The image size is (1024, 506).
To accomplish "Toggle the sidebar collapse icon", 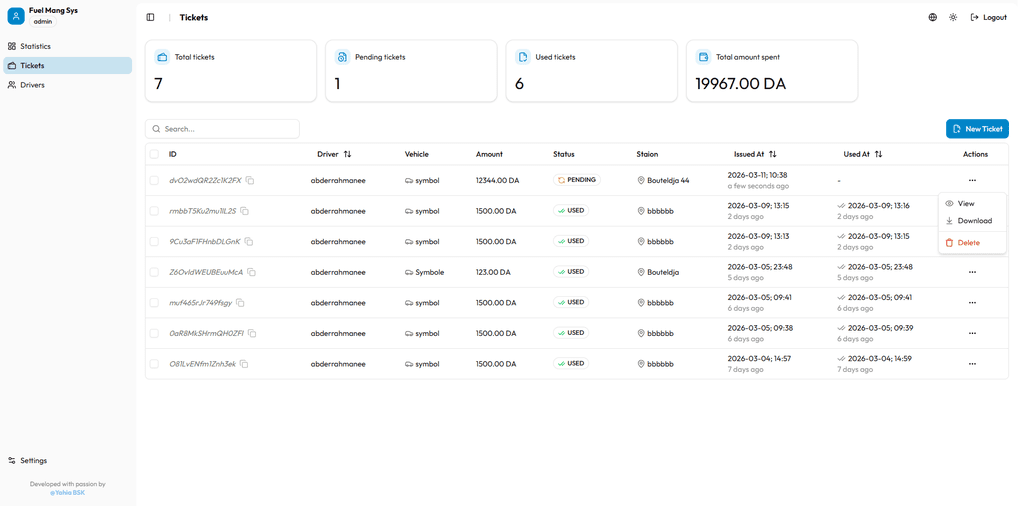I will coord(150,17).
